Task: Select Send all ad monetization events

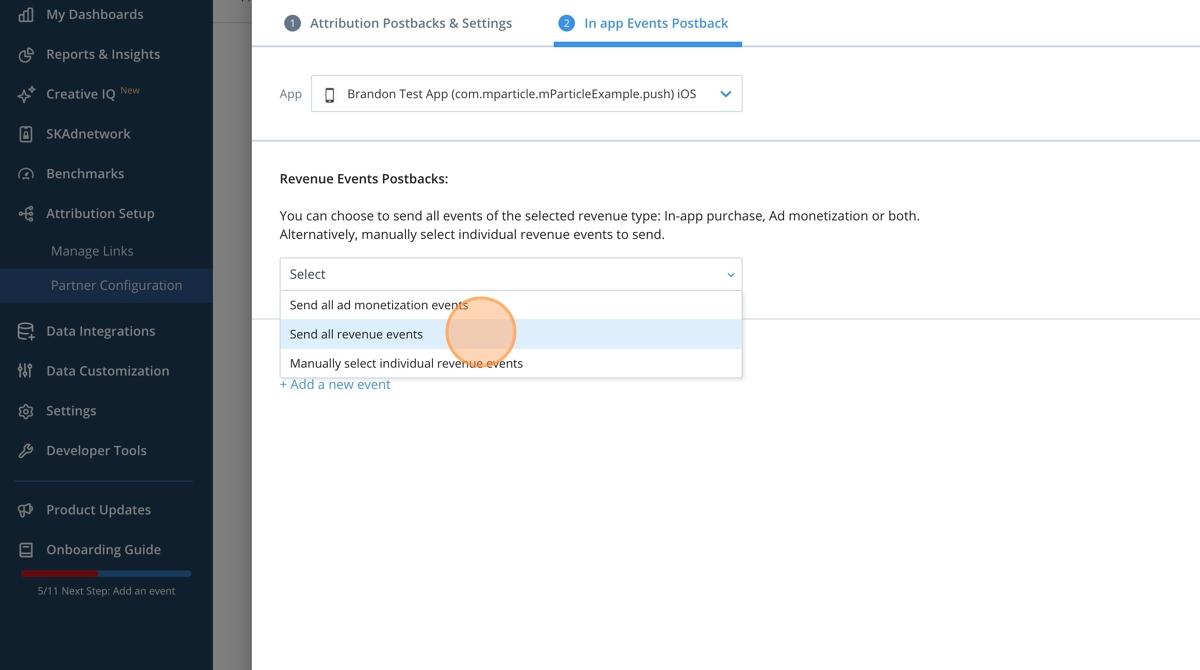Action: pos(379,304)
